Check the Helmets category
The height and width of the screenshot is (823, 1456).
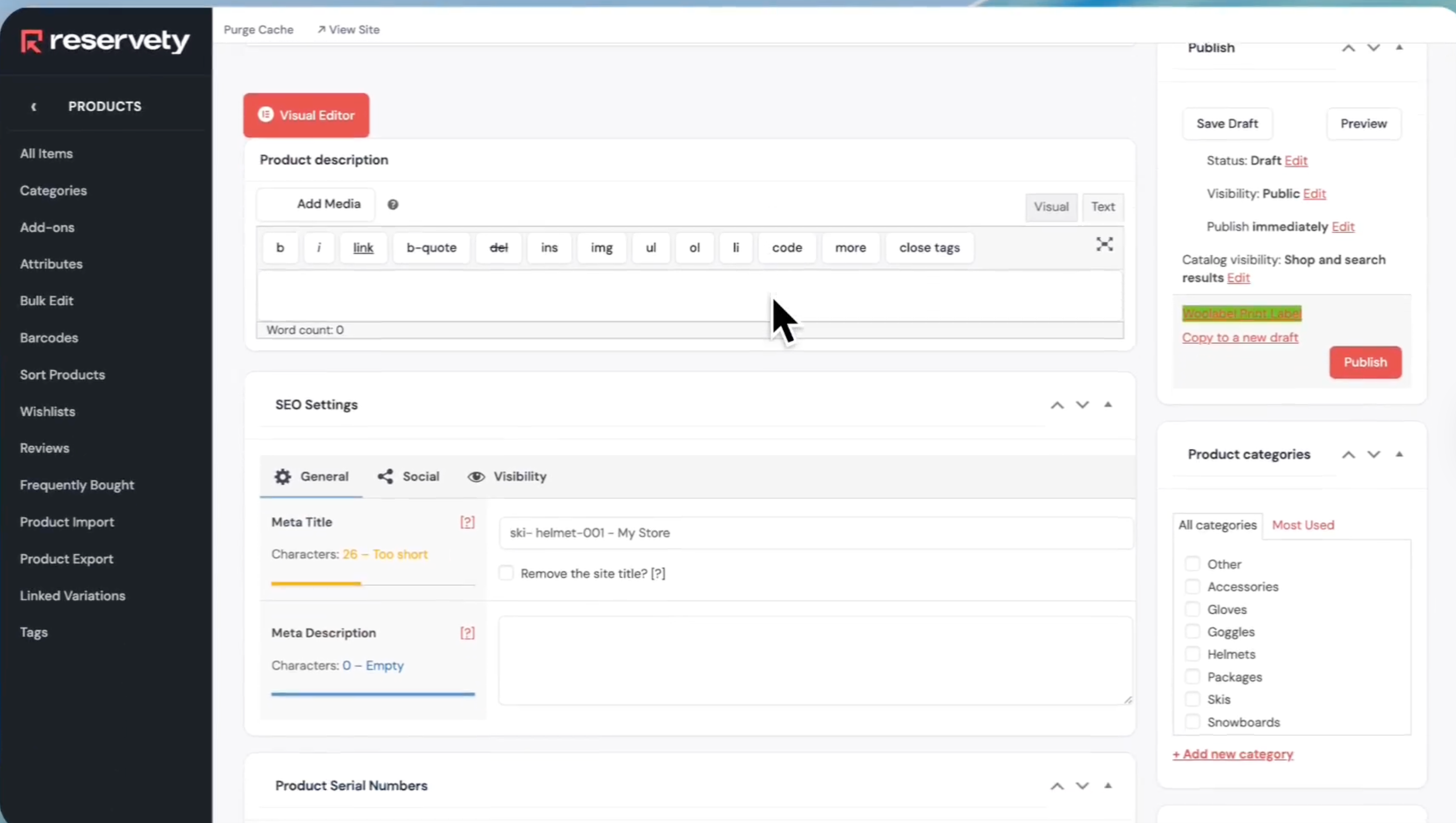(1192, 654)
